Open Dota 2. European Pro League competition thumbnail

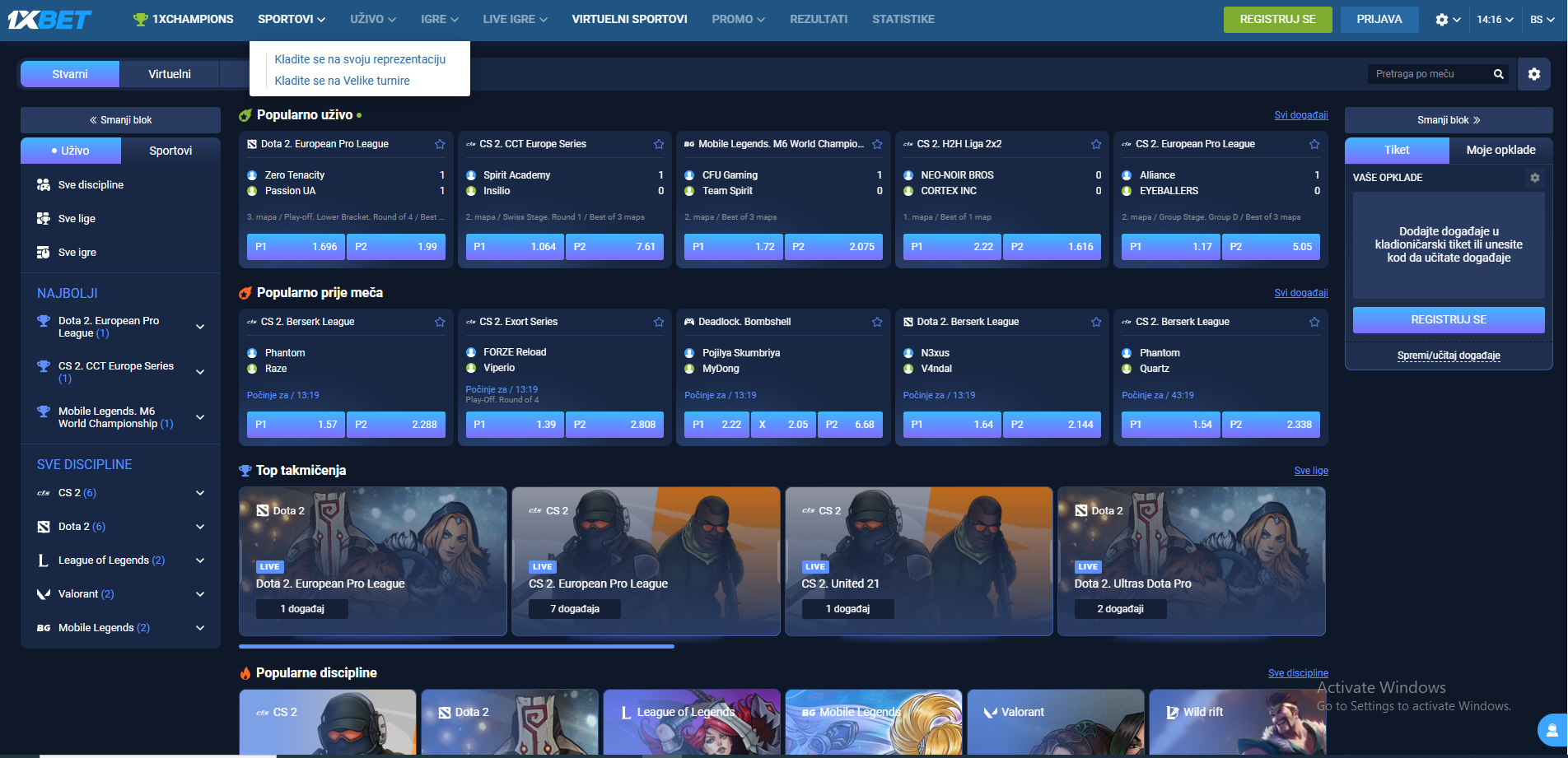pyautogui.click(x=373, y=561)
